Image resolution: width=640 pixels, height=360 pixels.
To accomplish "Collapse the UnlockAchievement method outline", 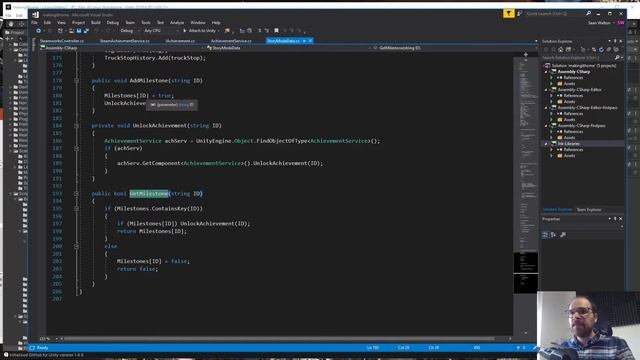I will pyautogui.click(x=76, y=126).
